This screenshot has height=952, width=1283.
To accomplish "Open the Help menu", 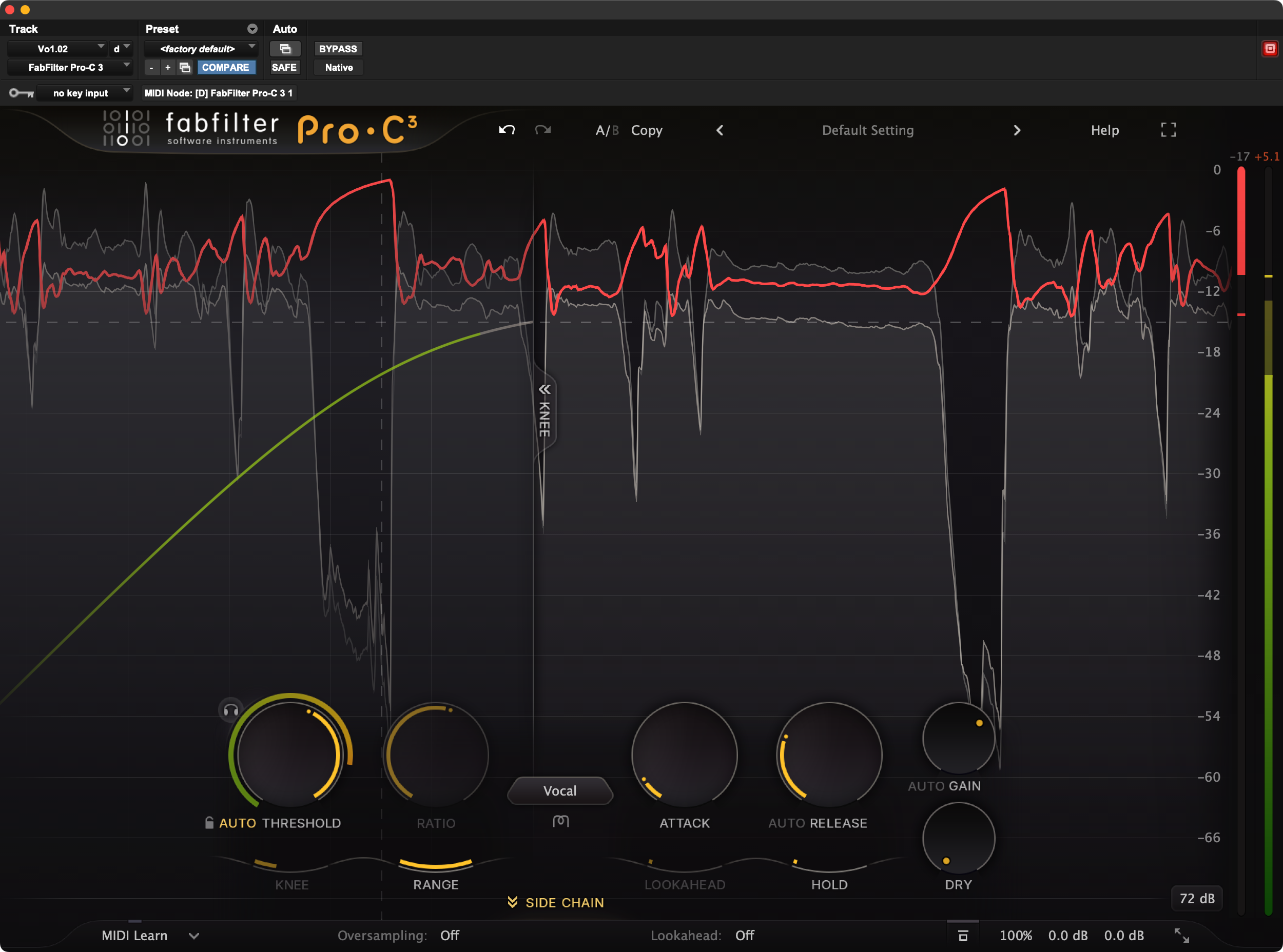I will [1104, 130].
